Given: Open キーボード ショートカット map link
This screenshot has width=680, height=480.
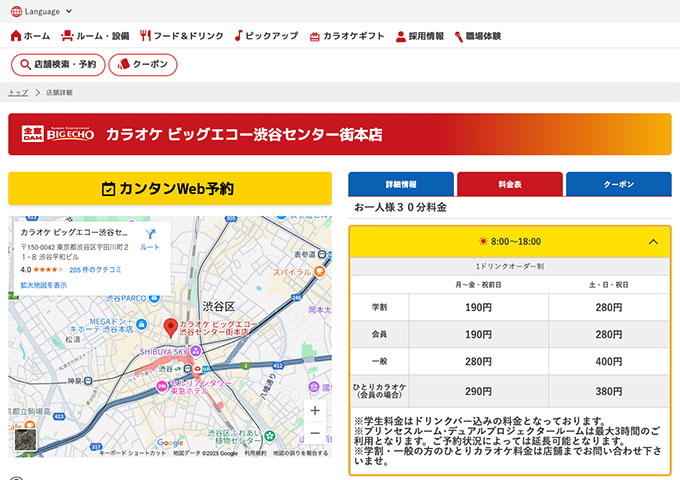Looking at the screenshot, I should click(132, 453).
